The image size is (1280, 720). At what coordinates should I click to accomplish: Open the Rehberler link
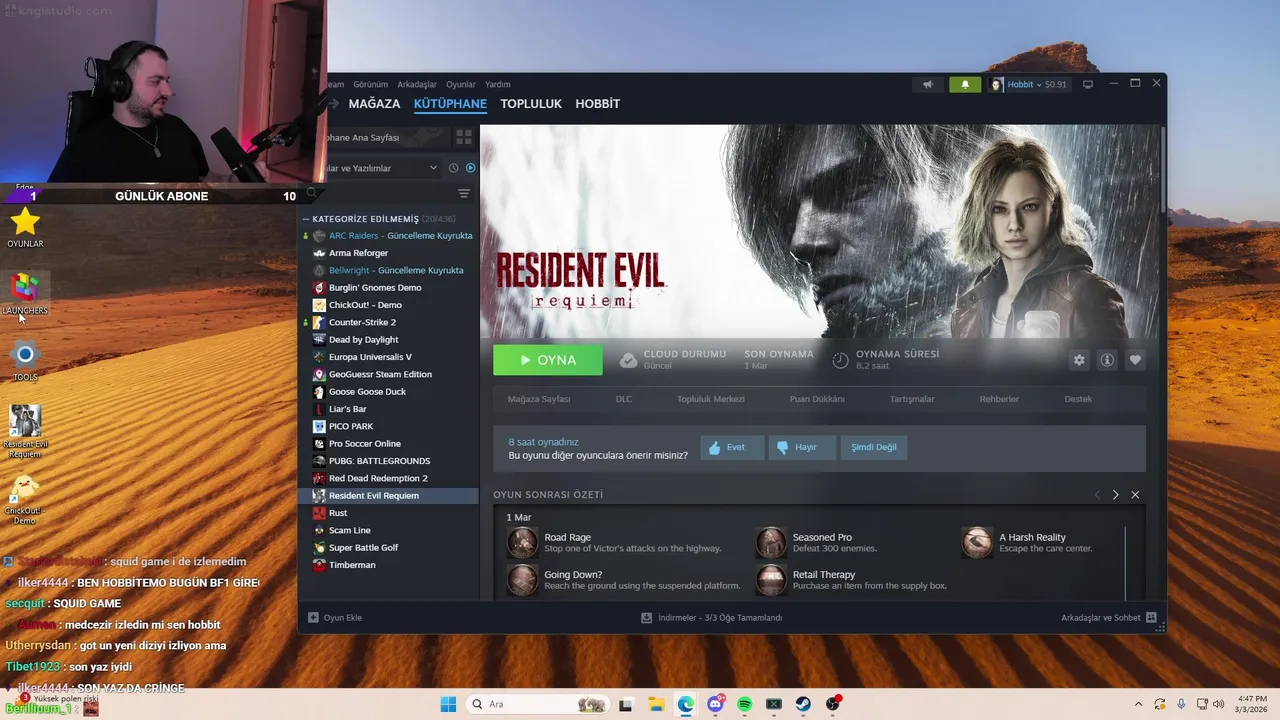coord(999,399)
